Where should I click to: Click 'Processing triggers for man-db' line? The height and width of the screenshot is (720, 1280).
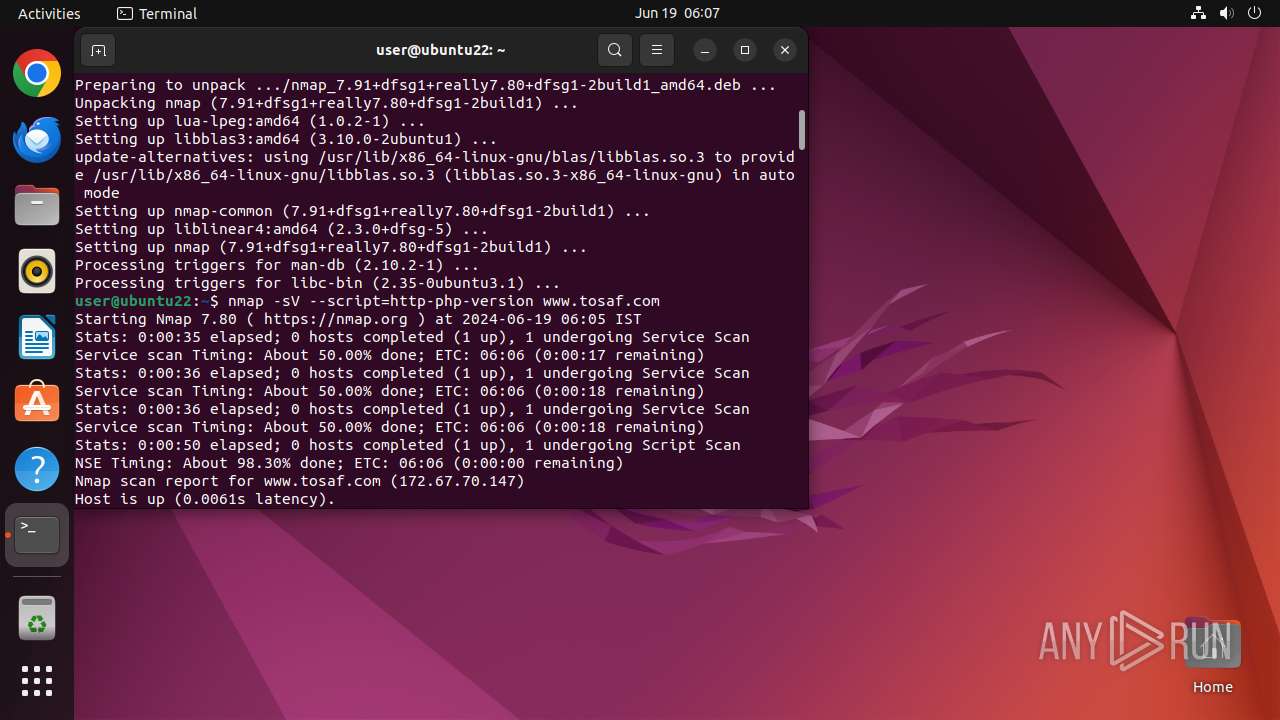(x=277, y=265)
